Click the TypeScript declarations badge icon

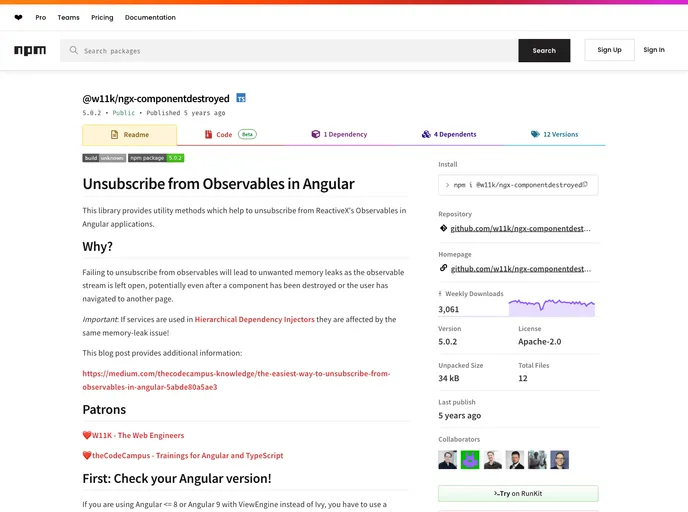click(x=241, y=98)
